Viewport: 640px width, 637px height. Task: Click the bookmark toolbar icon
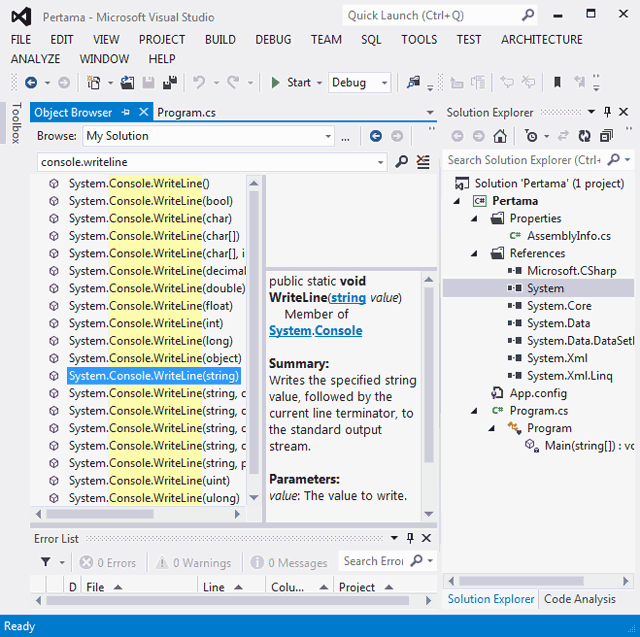(x=557, y=83)
